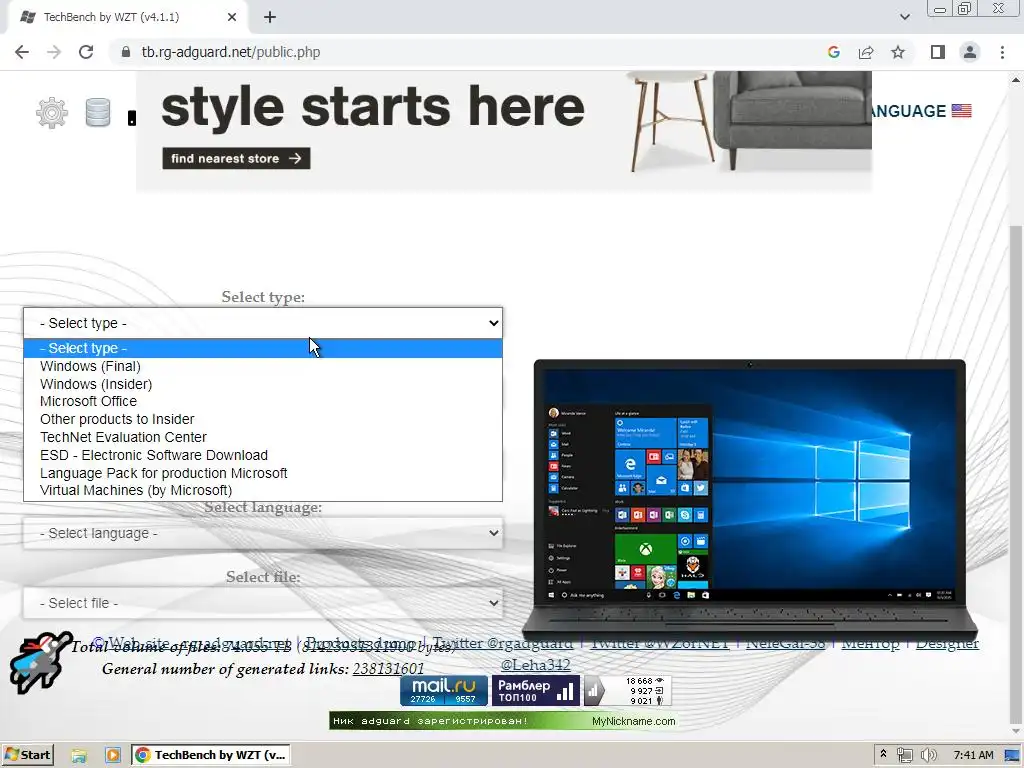Click the scrollbar up arrow
Image resolution: width=1024 pixels, height=768 pixels.
pos(1016,80)
